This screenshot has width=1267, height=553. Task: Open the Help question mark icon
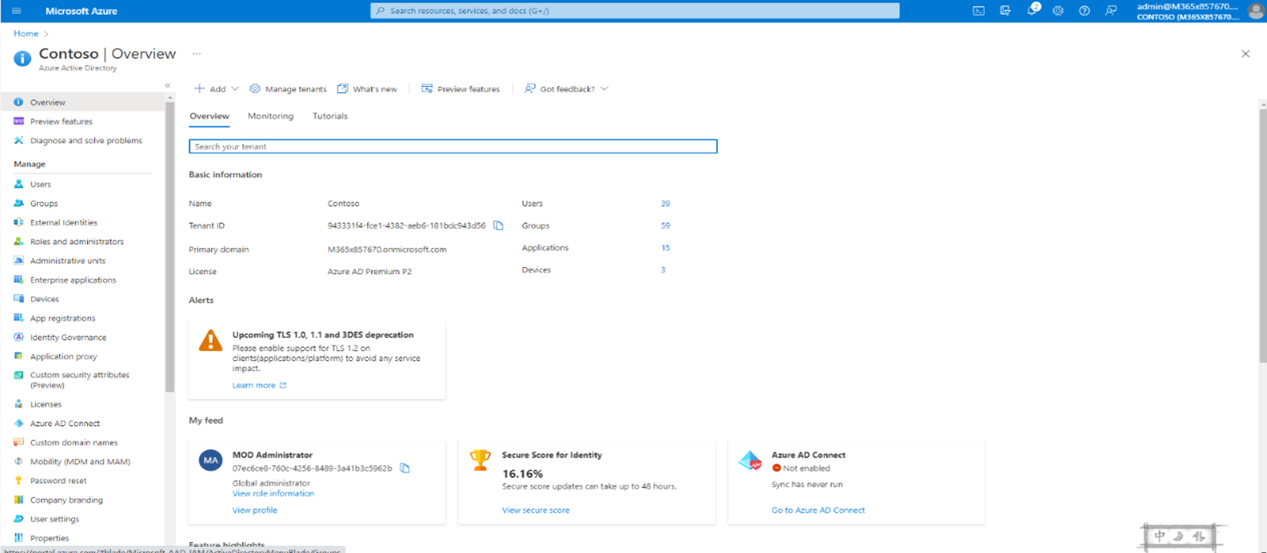pos(1084,11)
